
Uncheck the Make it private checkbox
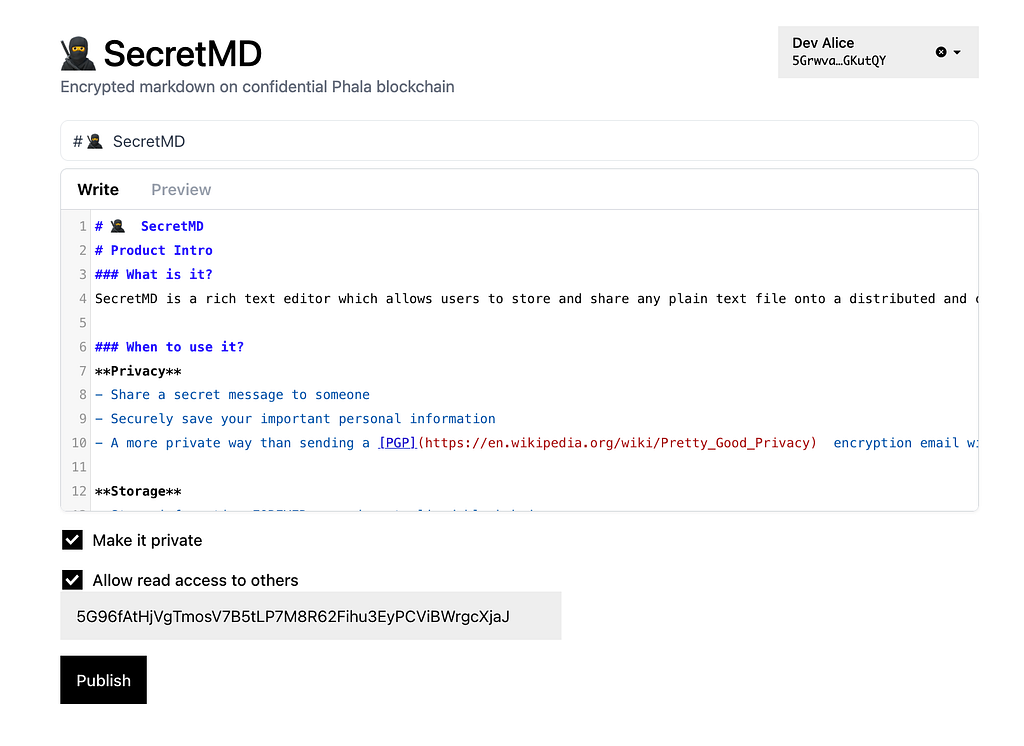(72, 540)
